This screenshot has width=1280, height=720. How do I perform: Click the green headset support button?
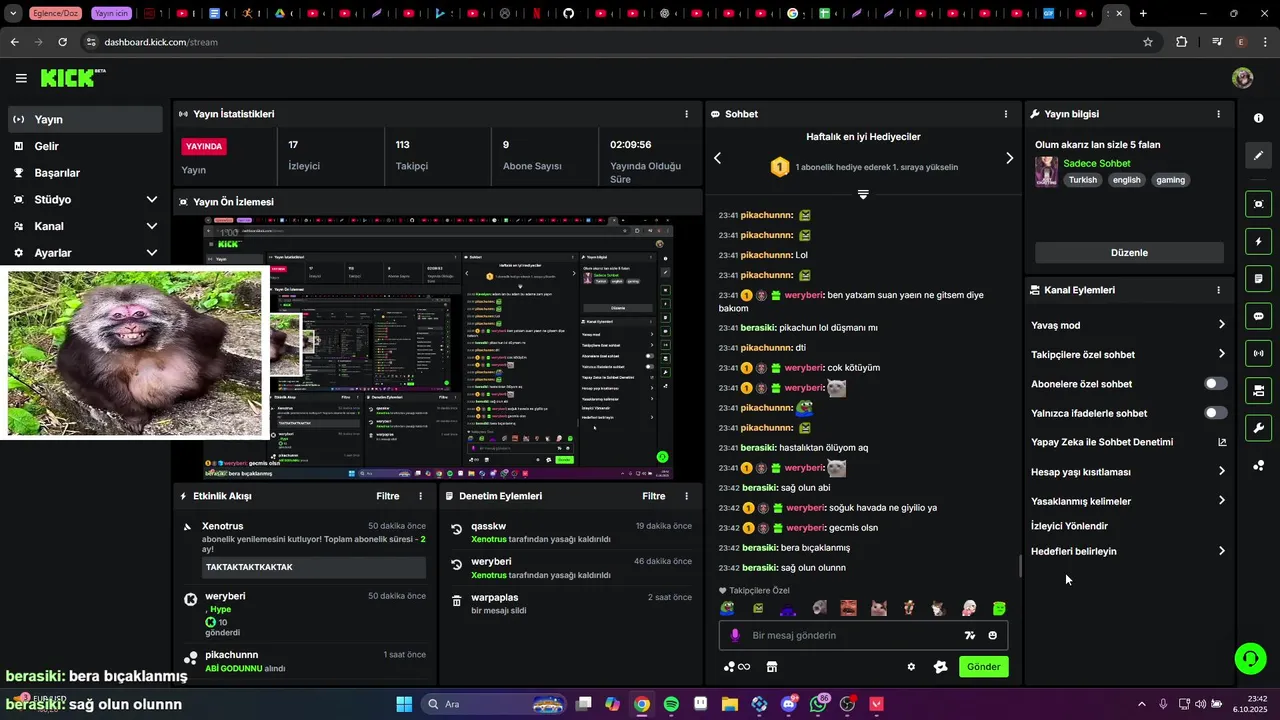pyautogui.click(x=1250, y=658)
